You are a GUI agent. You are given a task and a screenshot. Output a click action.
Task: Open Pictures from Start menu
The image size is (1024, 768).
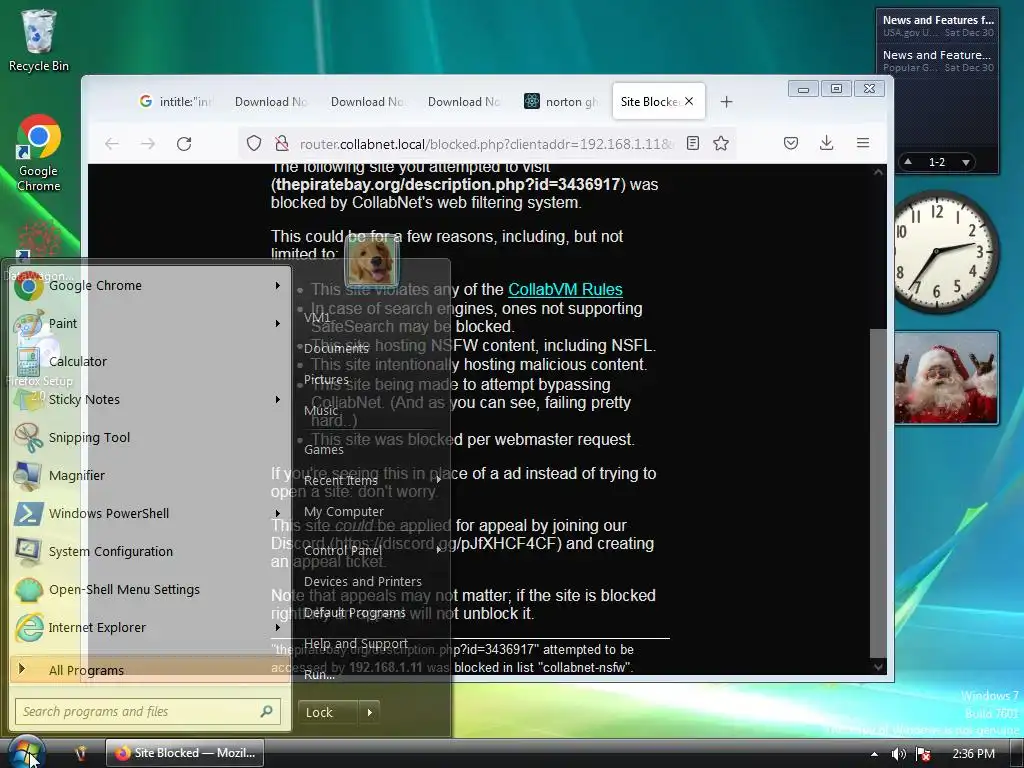tap(327, 379)
